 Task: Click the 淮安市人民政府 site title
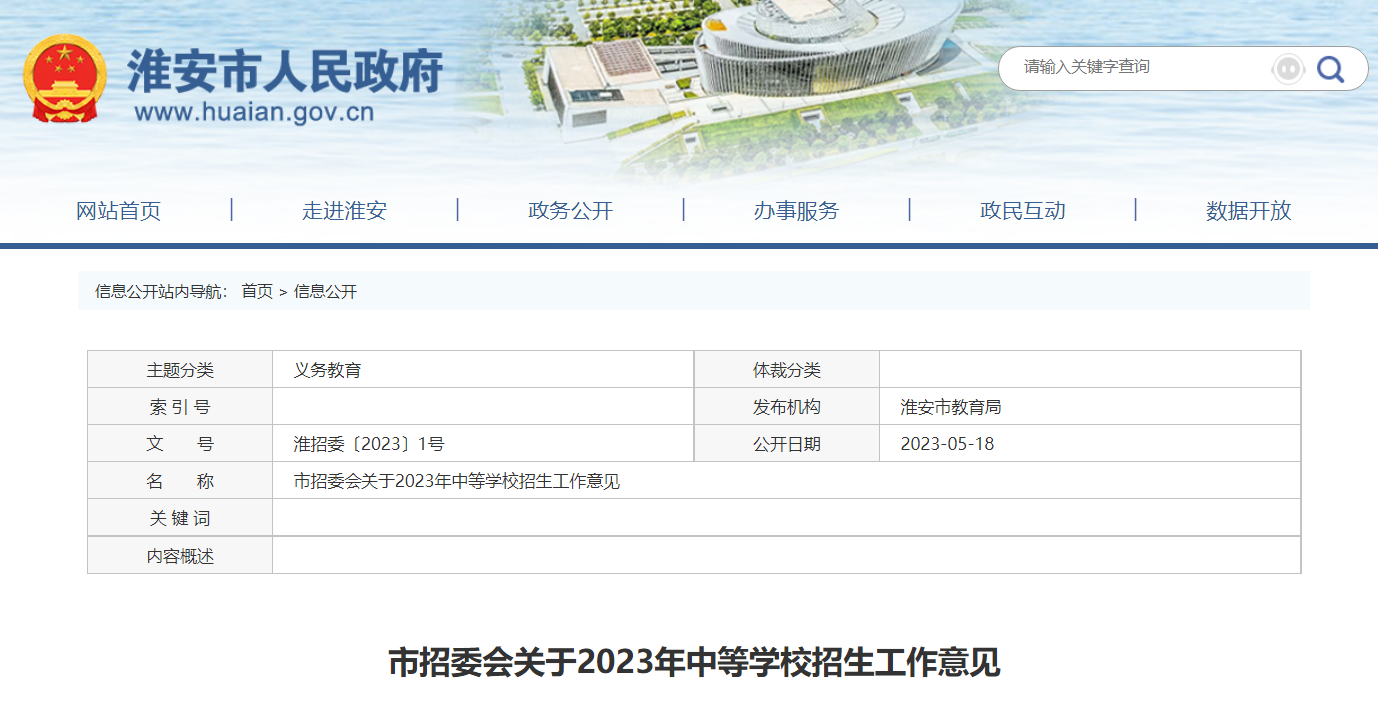coord(285,71)
